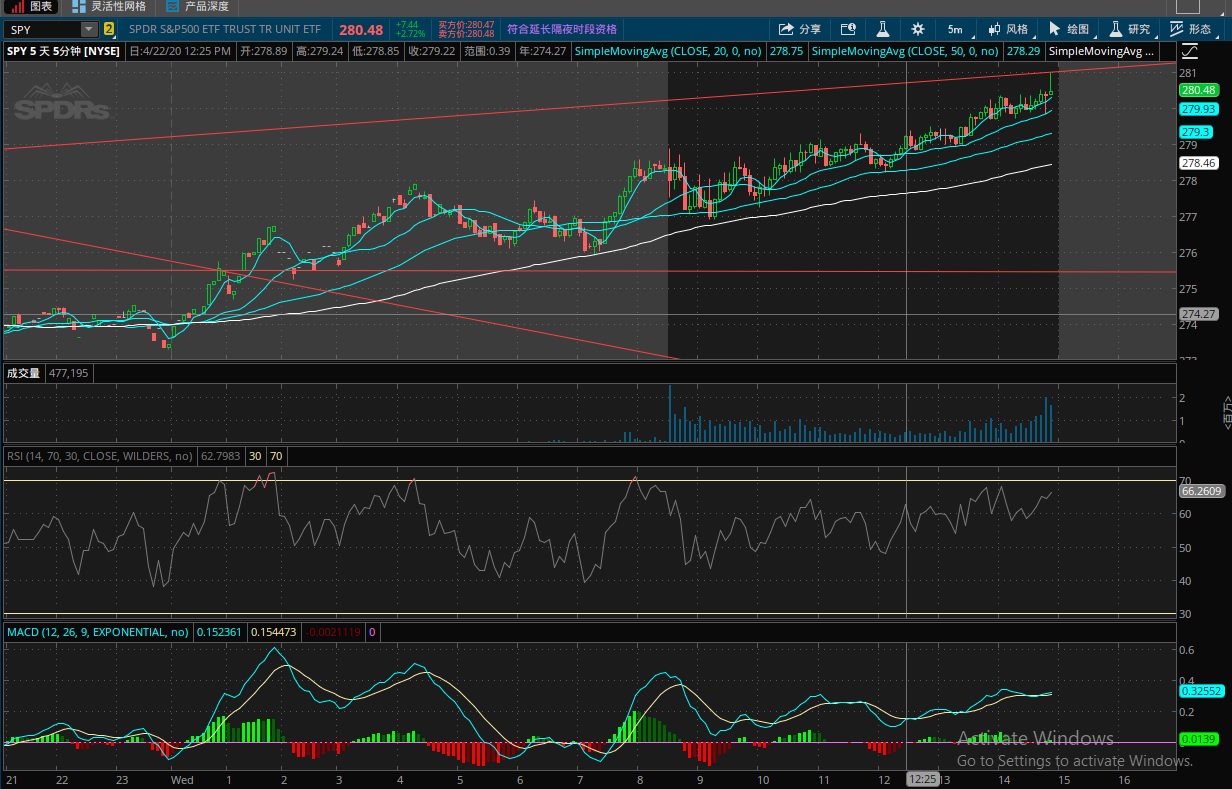The width and height of the screenshot is (1232, 789).
Task: Click the RSI (14, 70, 30, CLOSE, WILDERS, no) label
Action: [x=100, y=456]
